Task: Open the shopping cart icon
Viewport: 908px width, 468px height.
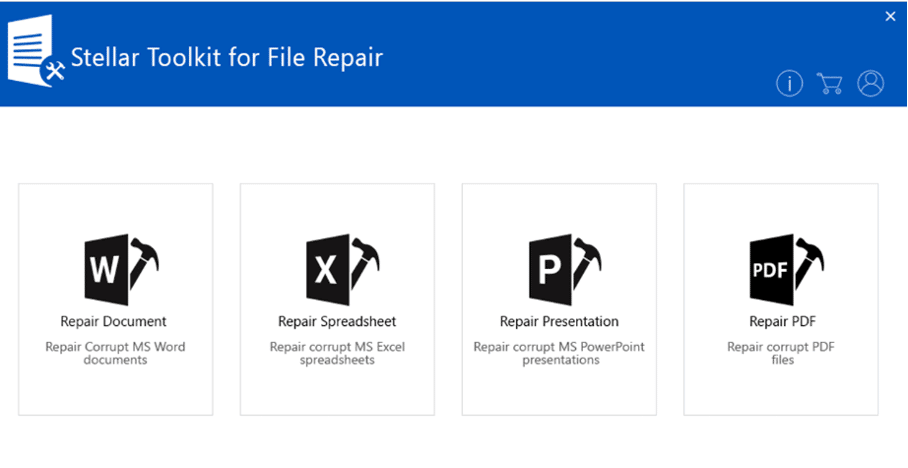Action: click(830, 83)
